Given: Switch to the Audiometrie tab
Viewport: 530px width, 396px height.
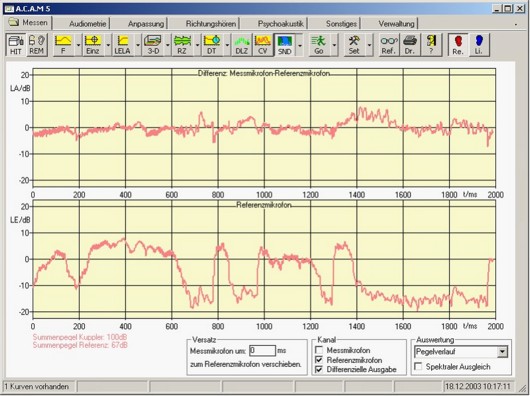Looking at the screenshot, I should [88, 24].
